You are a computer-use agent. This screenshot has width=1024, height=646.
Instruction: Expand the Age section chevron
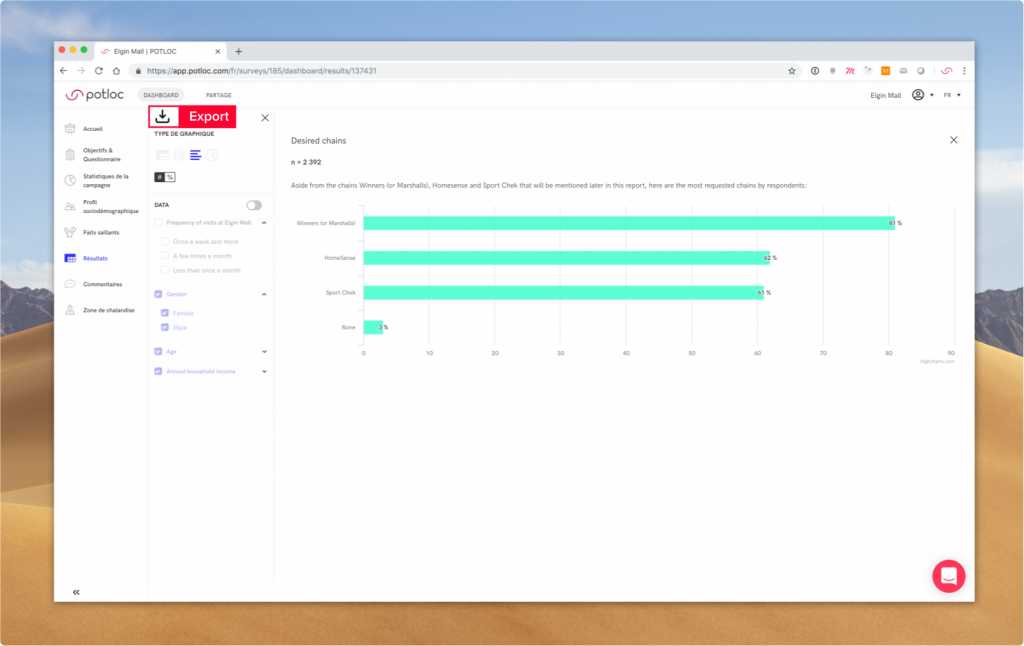[x=264, y=351]
